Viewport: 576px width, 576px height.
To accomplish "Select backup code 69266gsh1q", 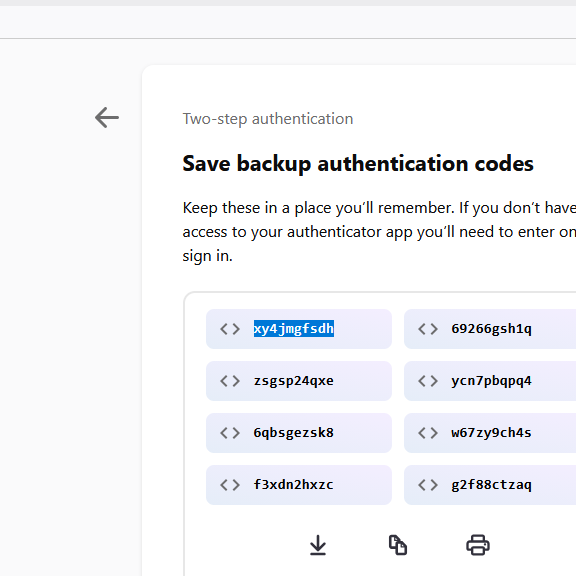I will [x=491, y=329].
